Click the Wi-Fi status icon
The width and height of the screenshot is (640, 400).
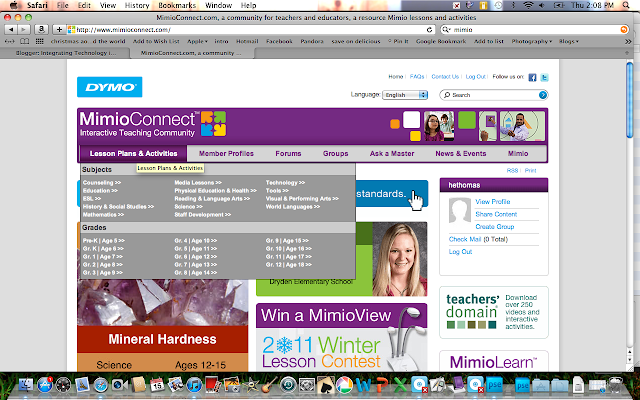[528, 5]
